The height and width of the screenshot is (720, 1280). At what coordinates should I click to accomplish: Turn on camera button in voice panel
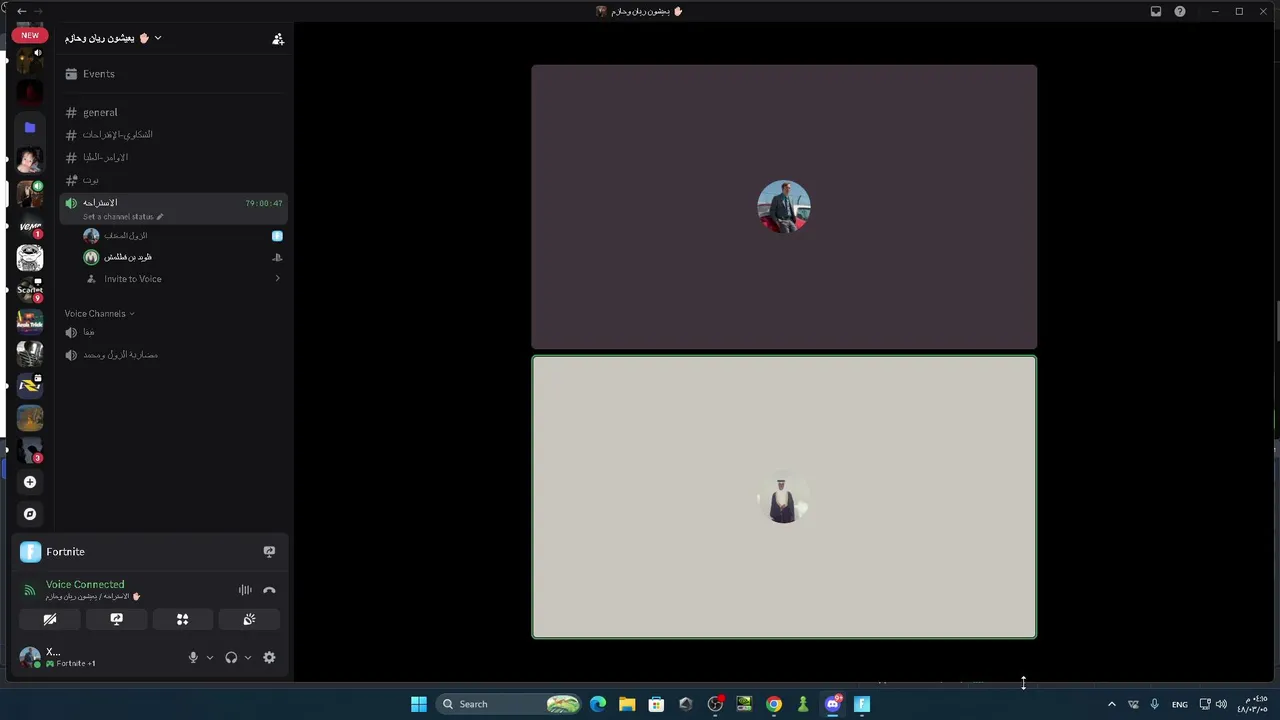pyautogui.click(x=50, y=619)
